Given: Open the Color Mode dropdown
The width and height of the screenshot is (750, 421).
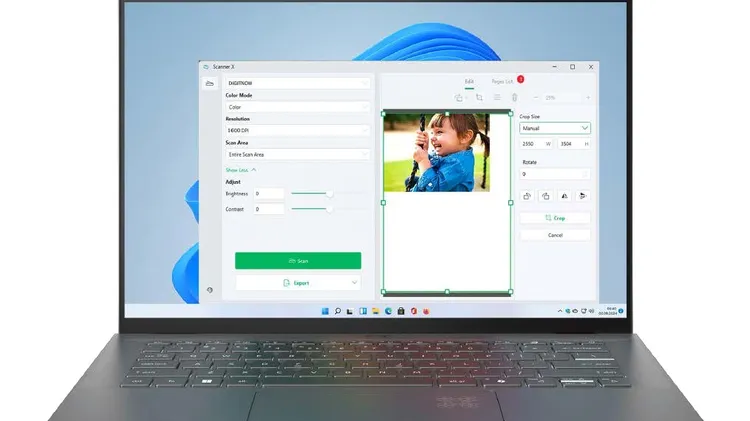Looking at the screenshot, I should pyautogui.click(x=297, y=106).
